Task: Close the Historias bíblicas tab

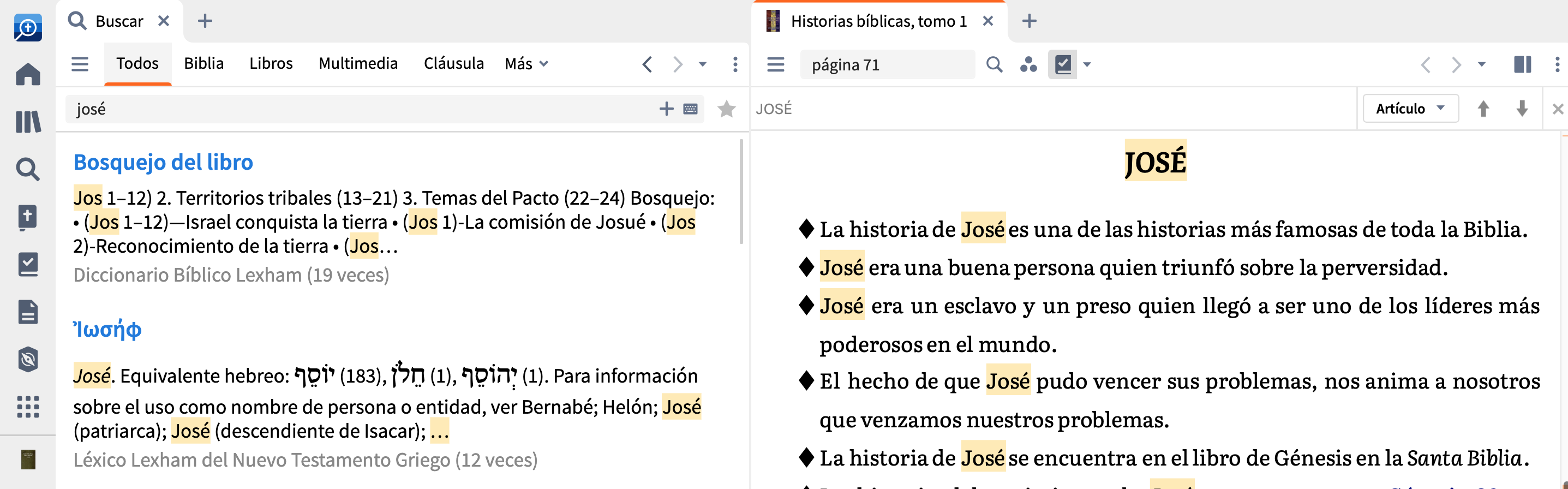Action: tap(988, 21)
